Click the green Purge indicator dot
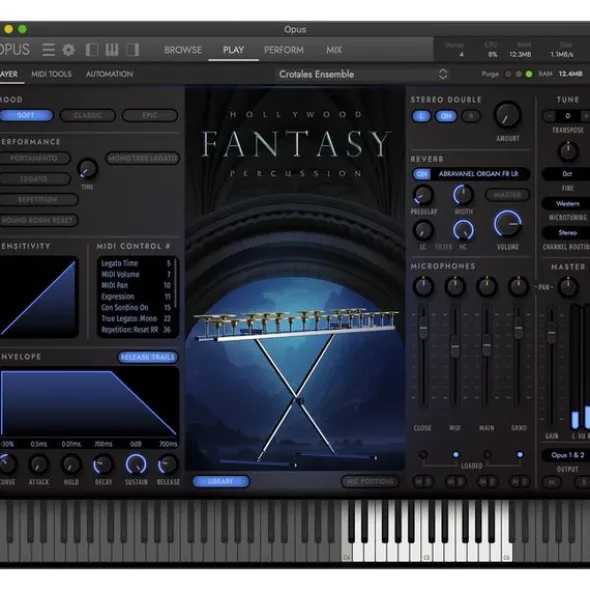590x591 pixels. pos(529,74)
